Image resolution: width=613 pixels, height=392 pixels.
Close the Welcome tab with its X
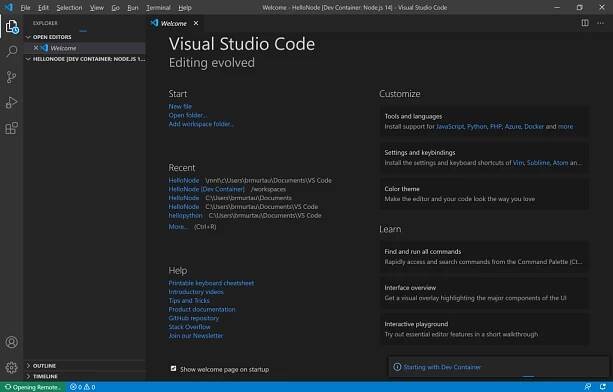point(196,23)
